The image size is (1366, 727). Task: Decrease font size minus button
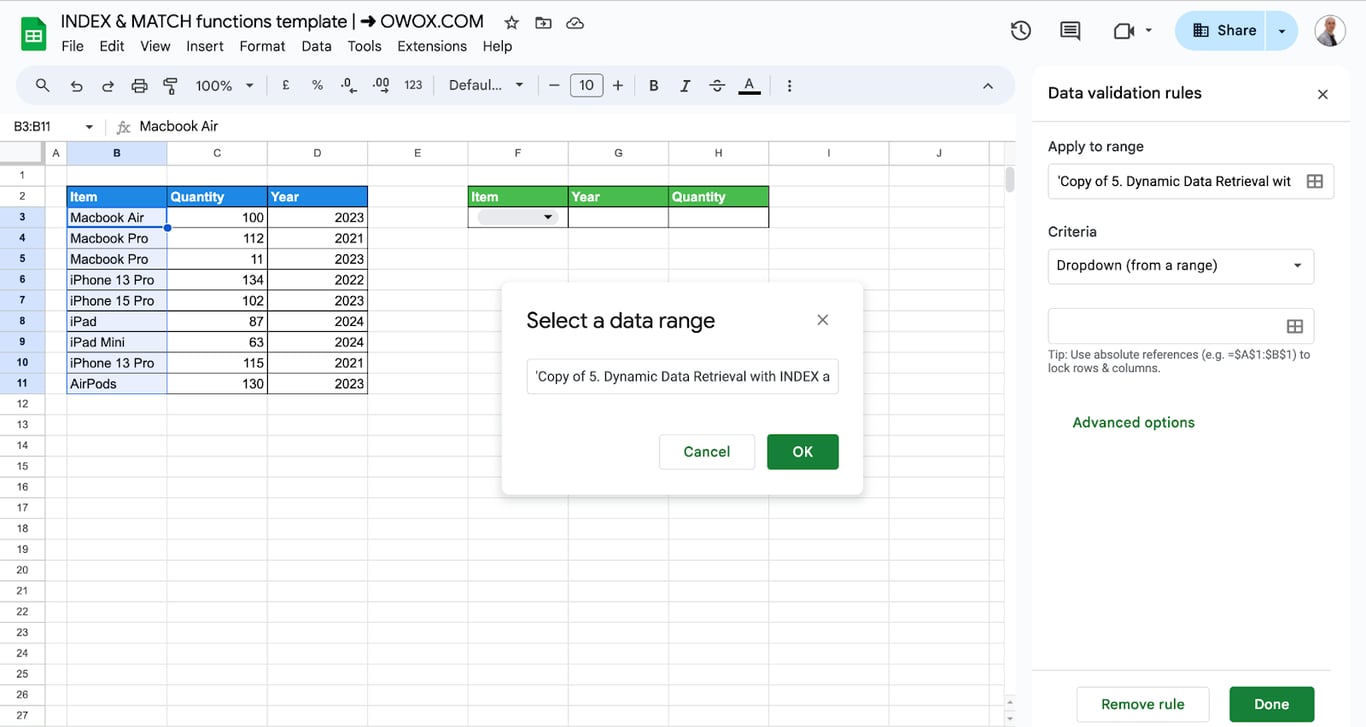tap(554, 86)
